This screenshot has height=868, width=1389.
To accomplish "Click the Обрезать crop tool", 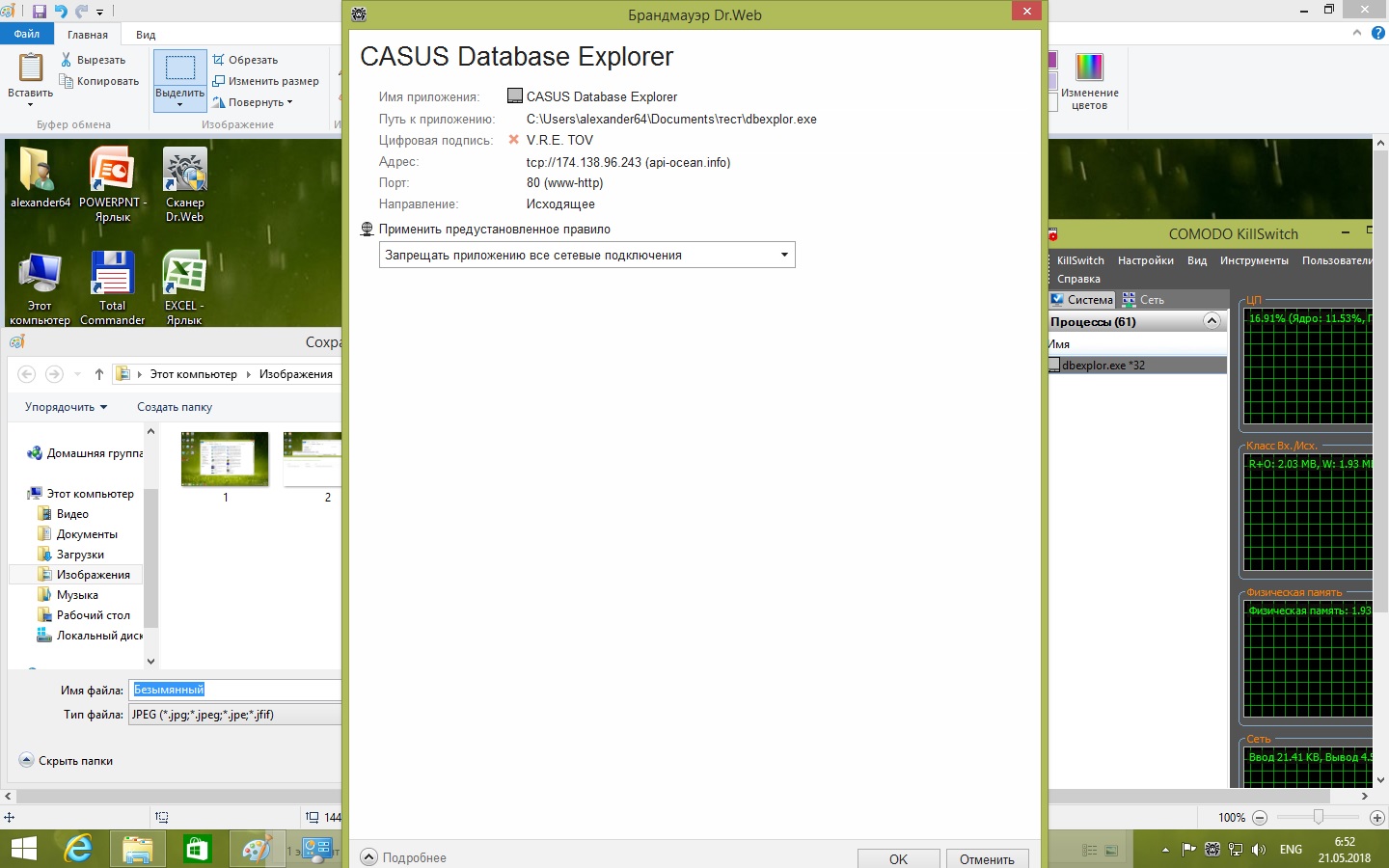I will [x=246, y=60].
